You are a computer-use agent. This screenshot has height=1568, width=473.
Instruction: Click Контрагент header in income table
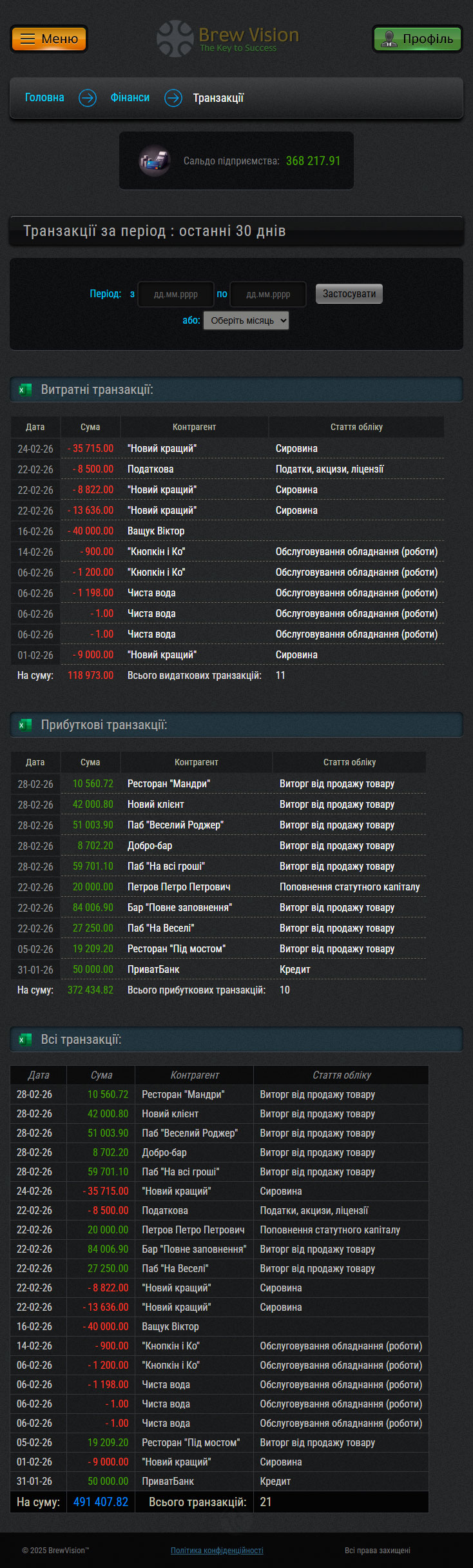(196, 762)
